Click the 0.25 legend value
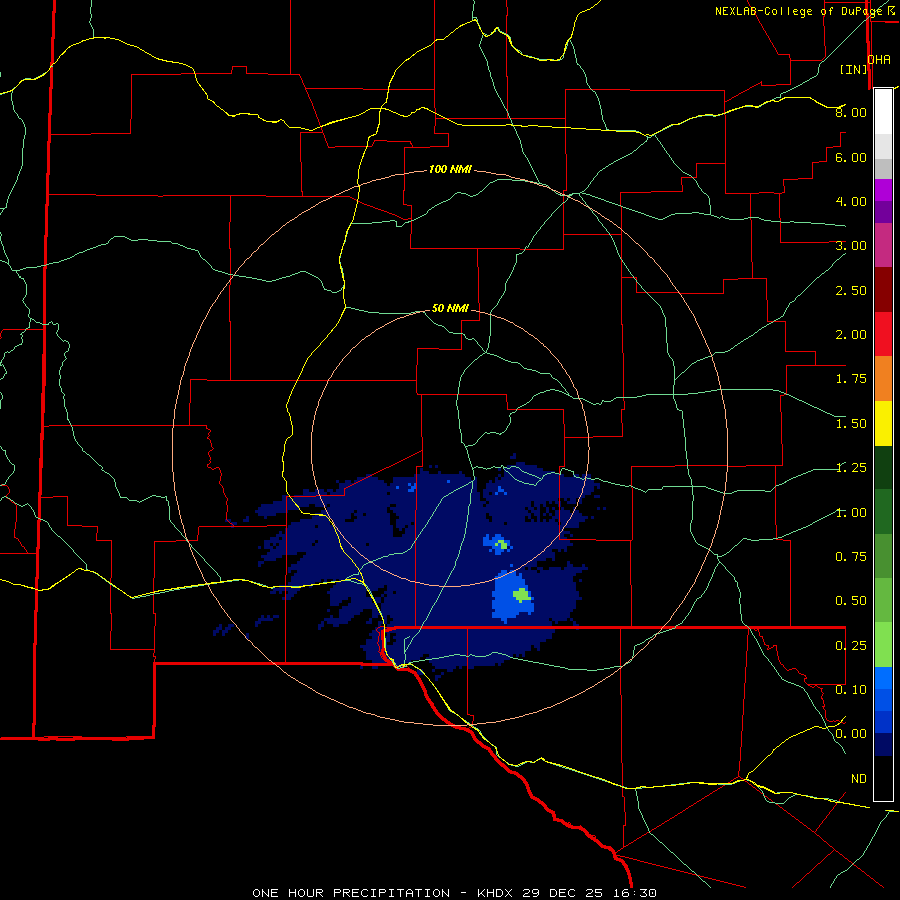 point(851,646)
